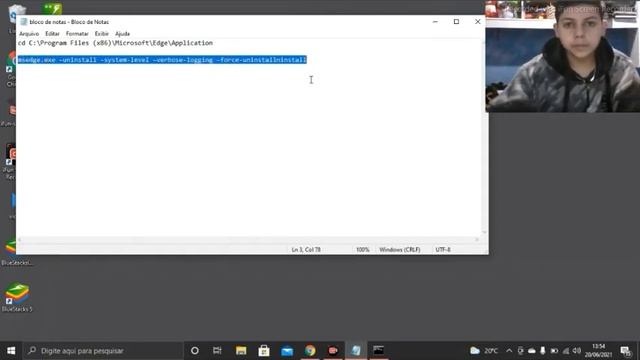Open Cortana from the taskbar

click(x=195, y=351)
